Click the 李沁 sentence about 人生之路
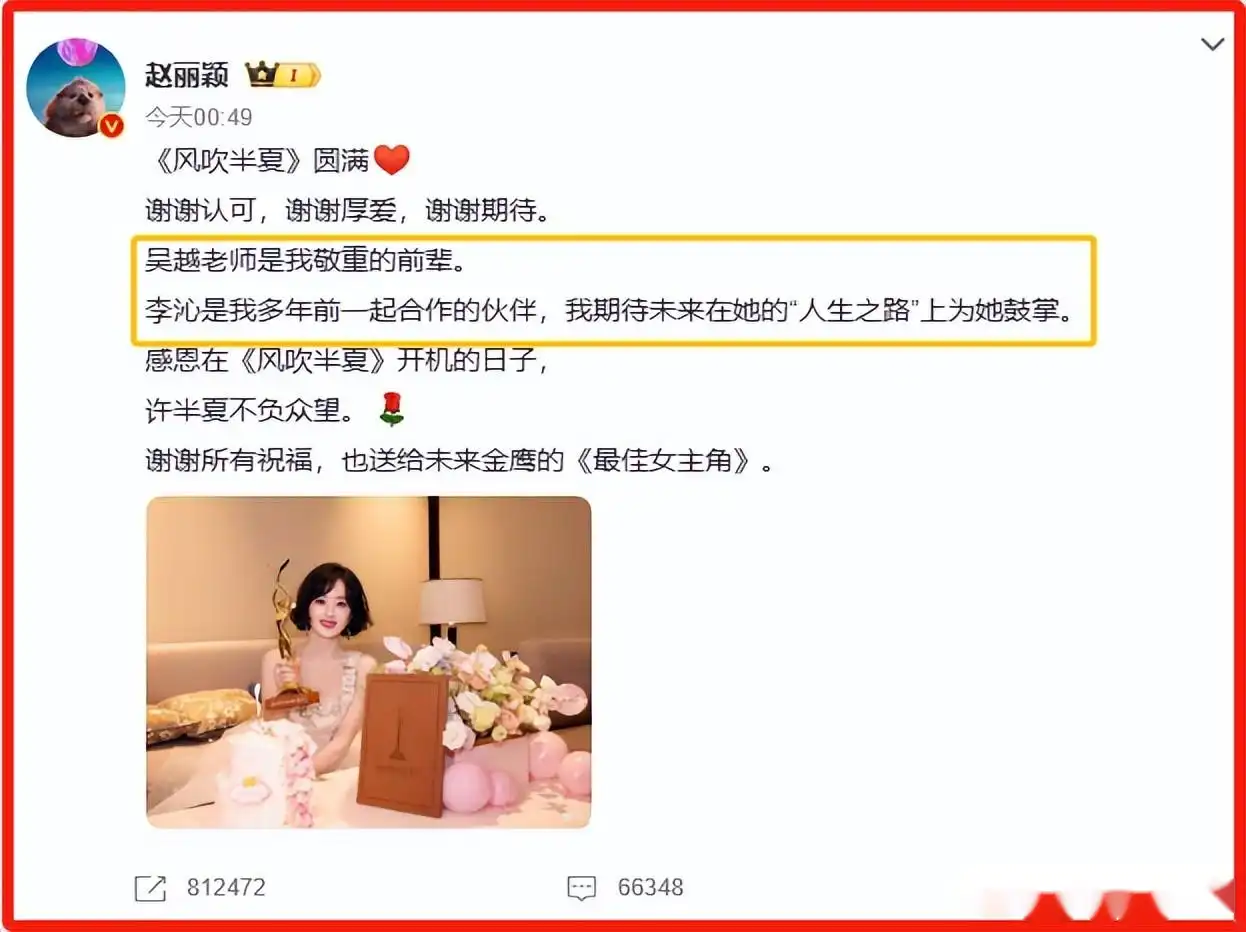 point(608,312)
